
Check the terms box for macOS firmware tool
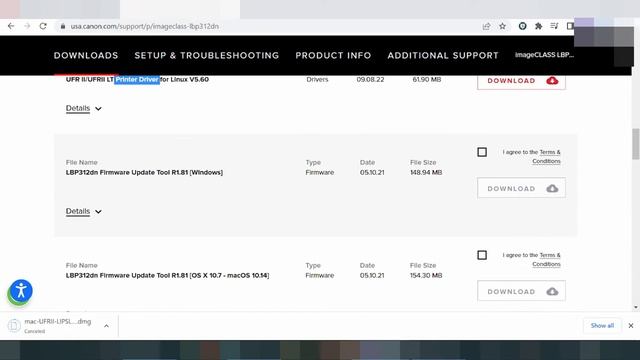[x=482, y=255]
